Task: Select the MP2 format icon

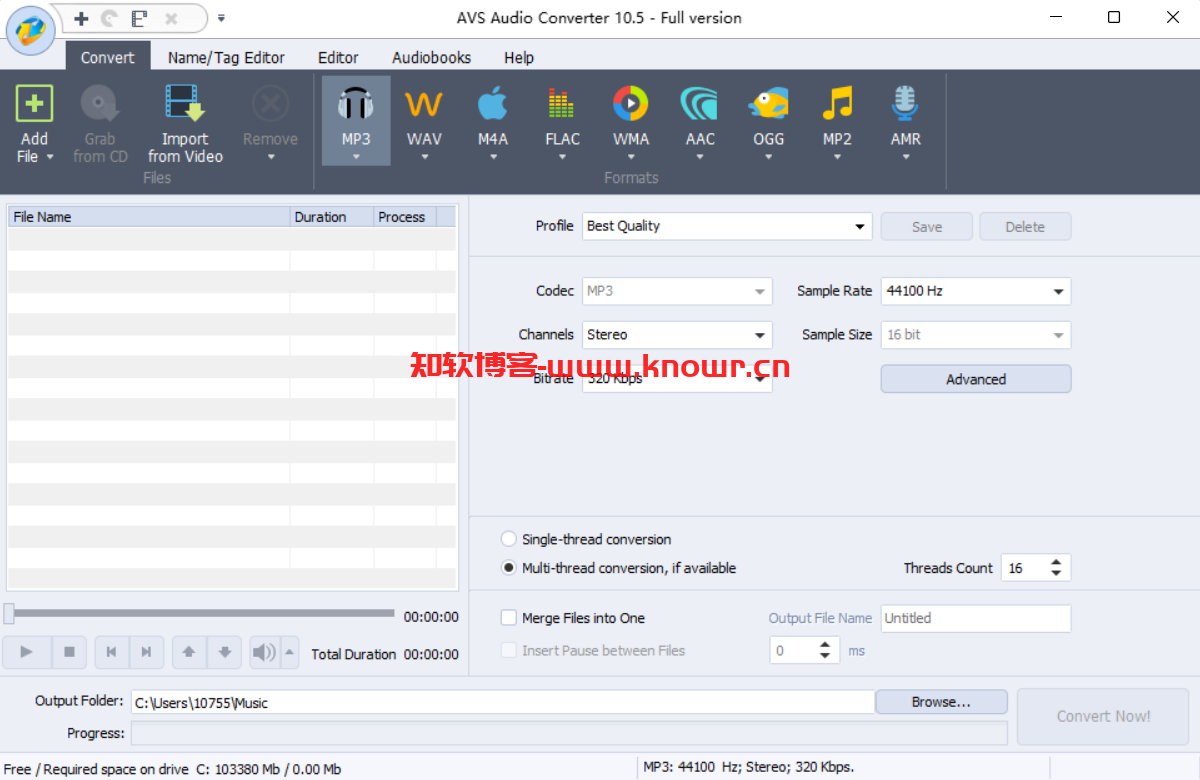Action: [x=837, y=103]
